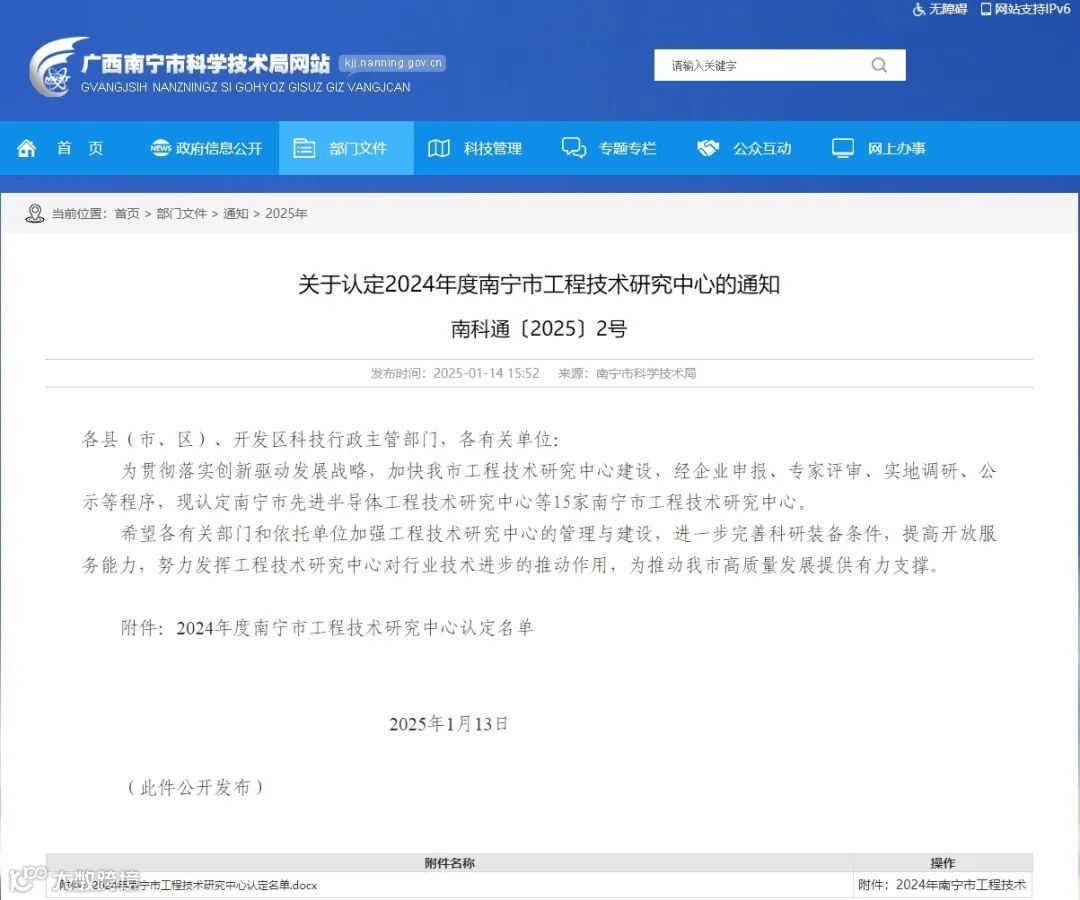This screenshot has height=900, width=1080.
Task: Click the IPv6 support icon
Action: point(986,10)
